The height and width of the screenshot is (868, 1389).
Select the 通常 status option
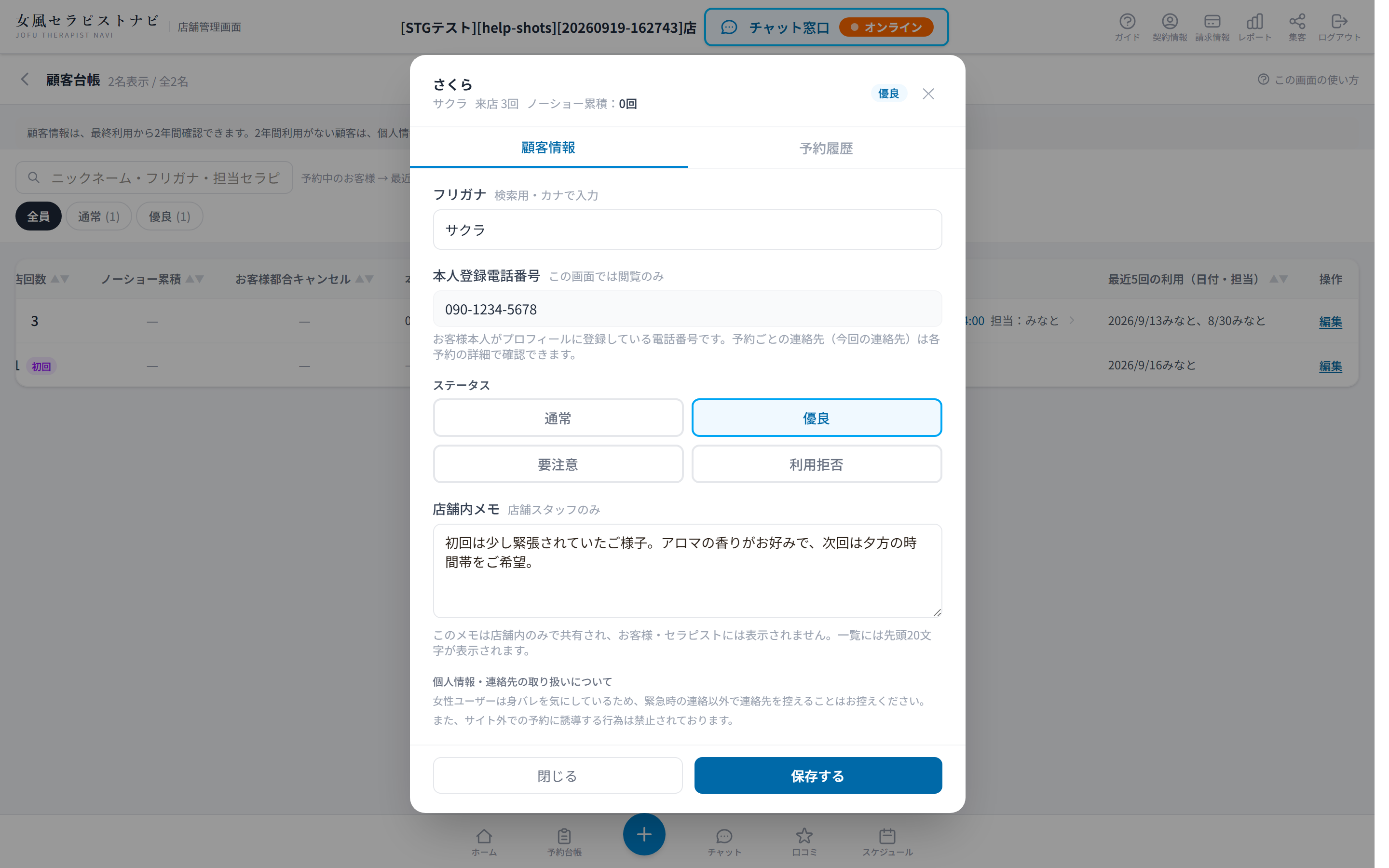[x=558, y=418]
